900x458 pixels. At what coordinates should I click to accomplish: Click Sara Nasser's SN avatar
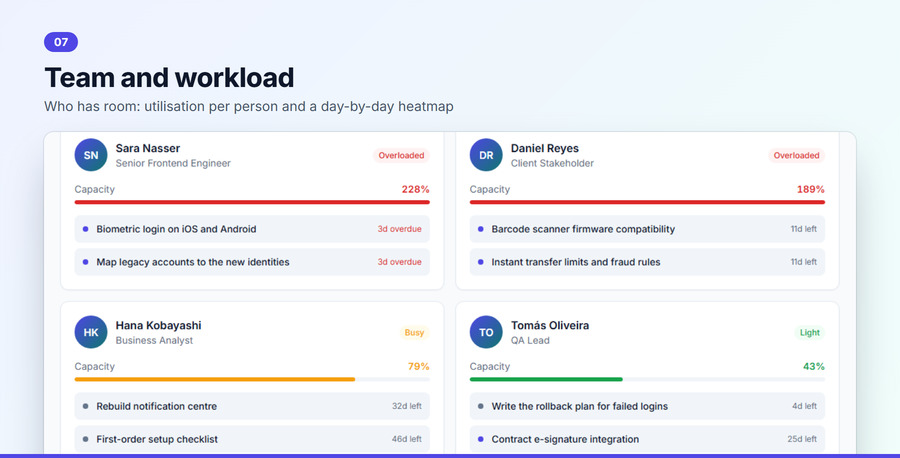click(91, 155)
